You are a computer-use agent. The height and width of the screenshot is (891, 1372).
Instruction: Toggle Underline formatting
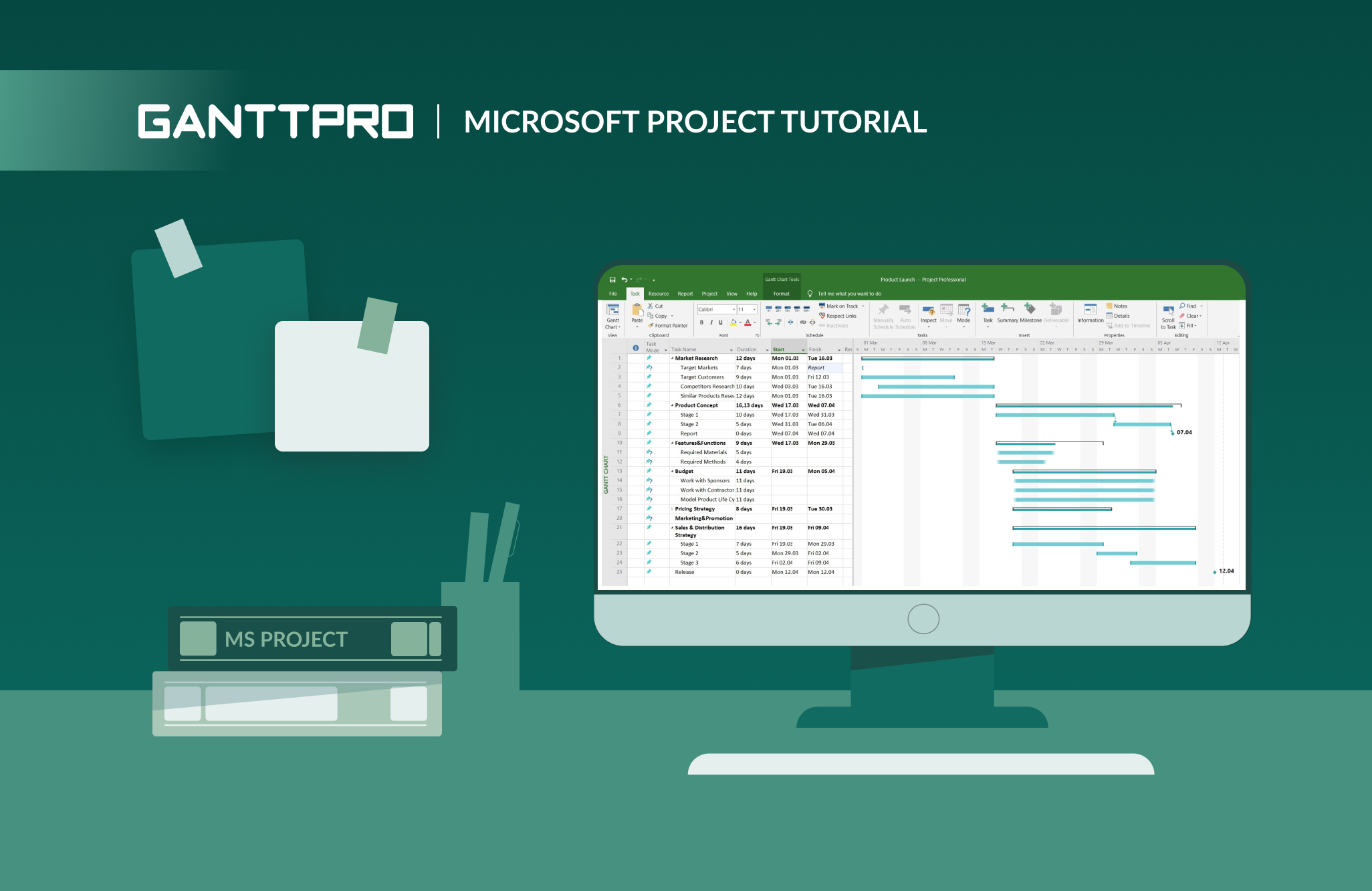coord(720,322)
